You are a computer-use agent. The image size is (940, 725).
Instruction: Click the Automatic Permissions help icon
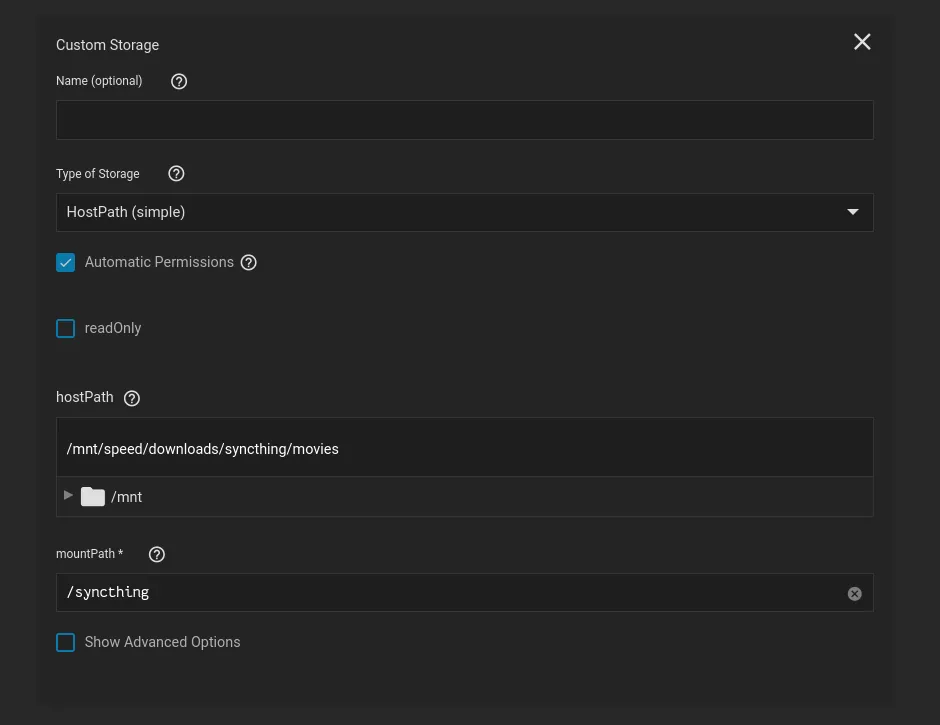click(x=249, y=263)
